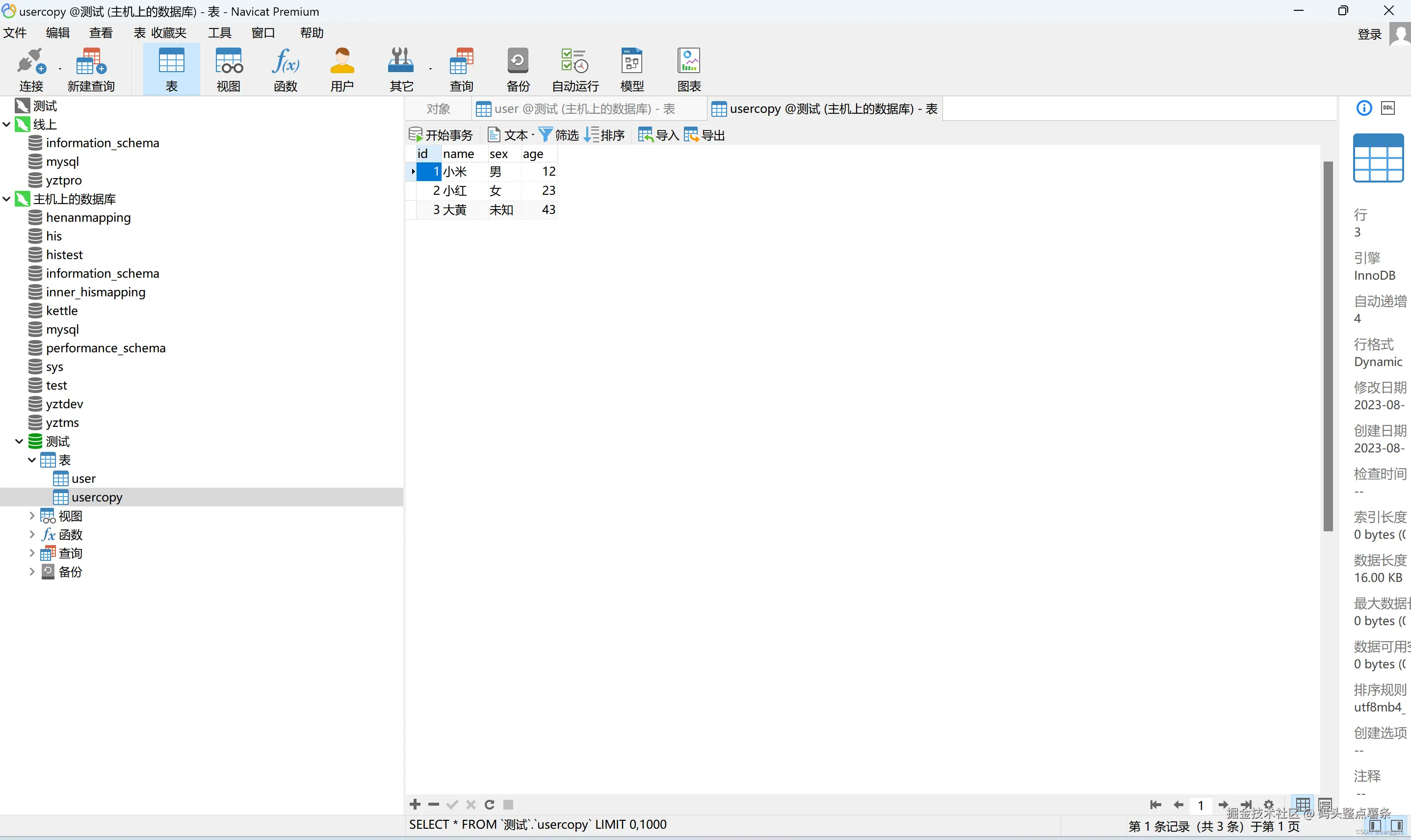Toggle the left navigation pane visibility button

(x=1375, y=825)
